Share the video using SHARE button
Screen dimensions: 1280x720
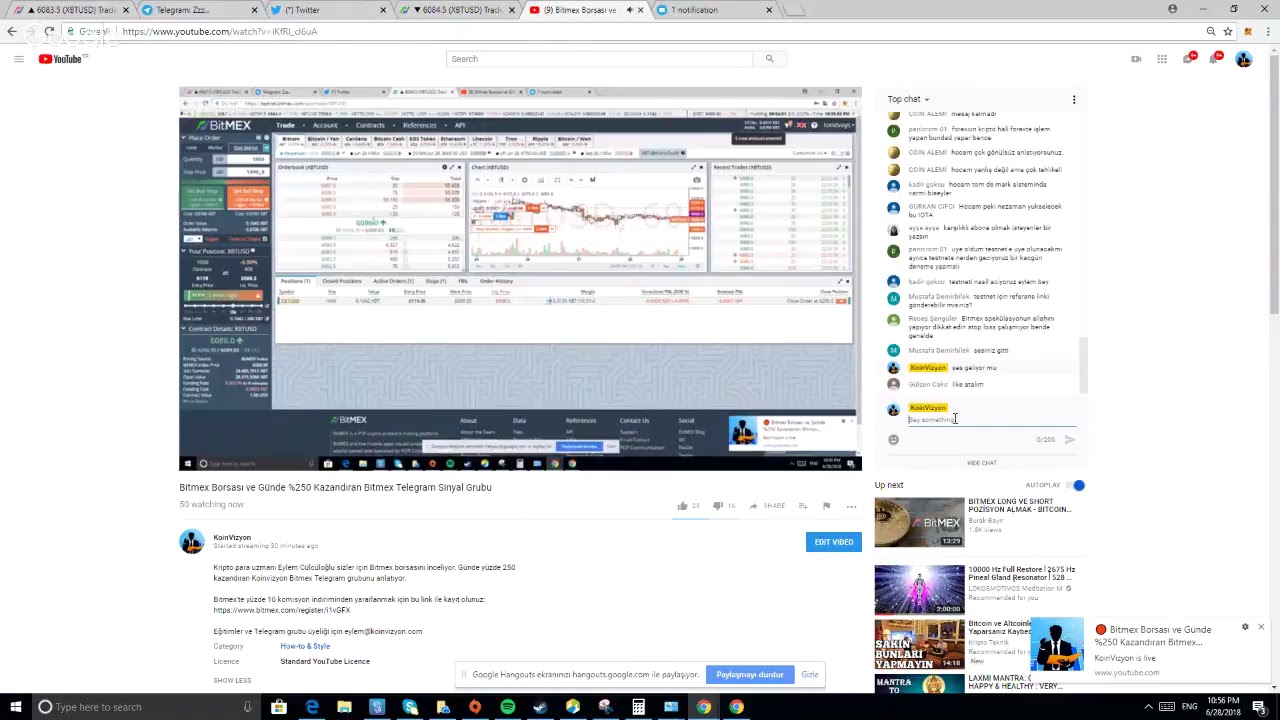click(767, 506)
